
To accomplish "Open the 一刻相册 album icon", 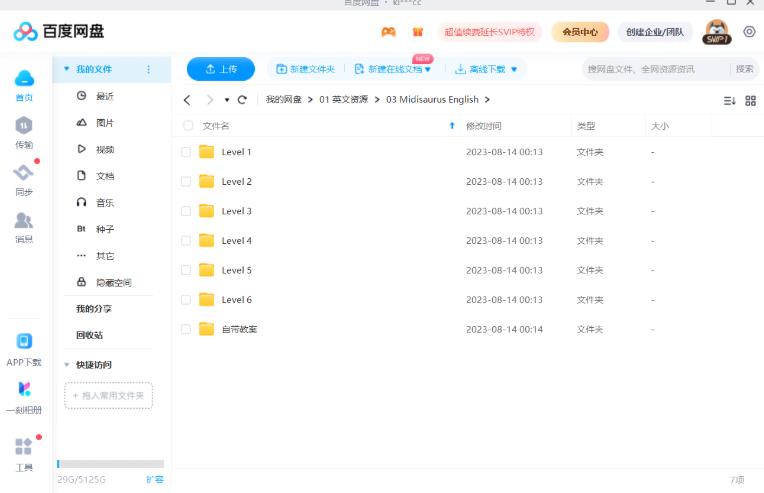I will pos(24,389).
